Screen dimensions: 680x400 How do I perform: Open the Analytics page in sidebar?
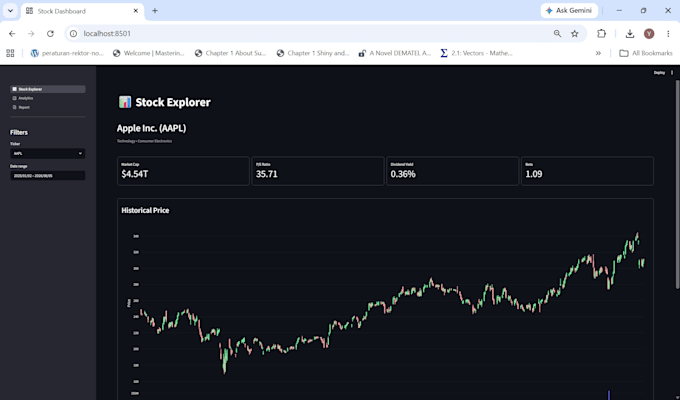(x=48, y=98)
